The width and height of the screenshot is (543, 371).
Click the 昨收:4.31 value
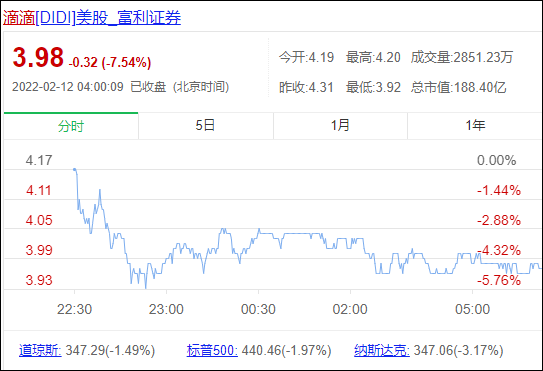point(306,87)
